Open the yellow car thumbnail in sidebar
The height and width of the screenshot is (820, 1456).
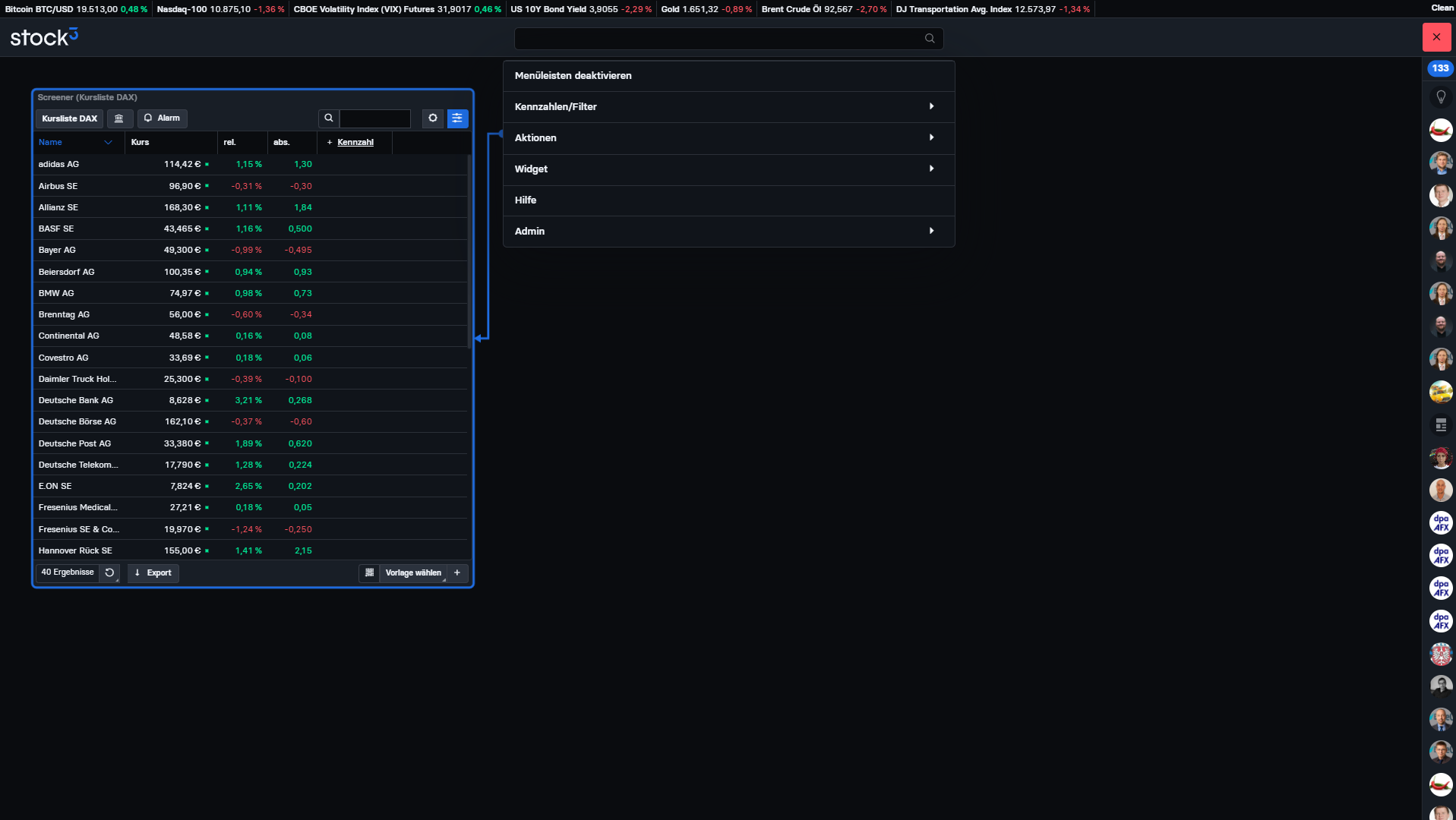1441,393
